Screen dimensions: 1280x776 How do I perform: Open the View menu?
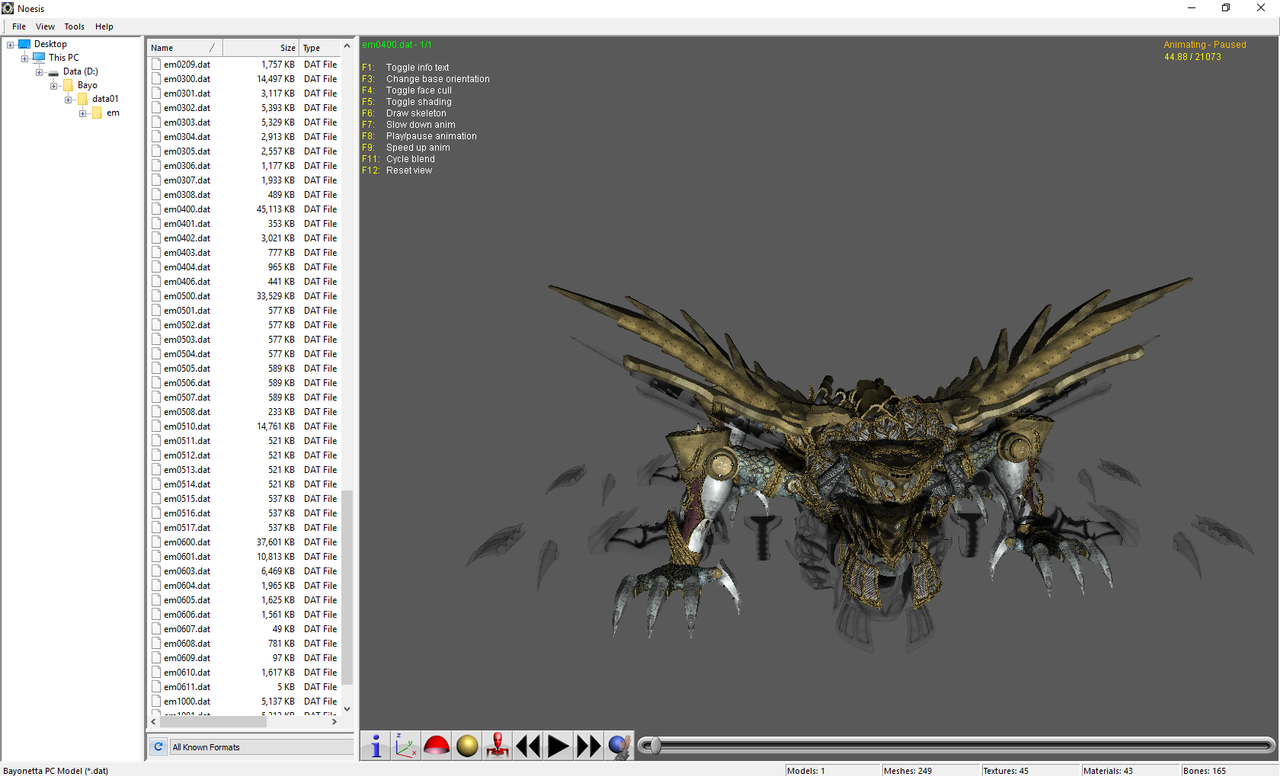tap(45, 26)
